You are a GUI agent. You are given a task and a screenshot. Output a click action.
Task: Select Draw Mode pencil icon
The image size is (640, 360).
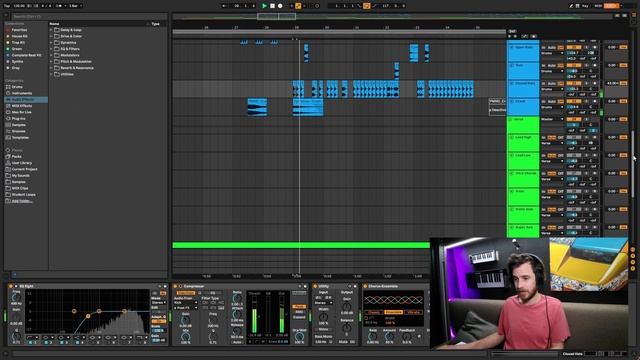(x=571, y=6)
